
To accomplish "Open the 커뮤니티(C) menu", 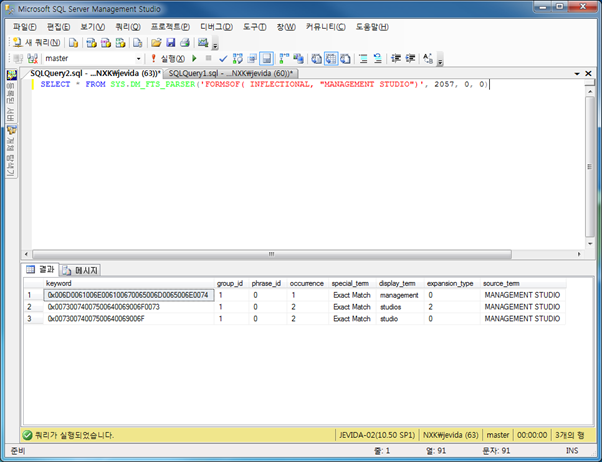I will tap(326, 27).
